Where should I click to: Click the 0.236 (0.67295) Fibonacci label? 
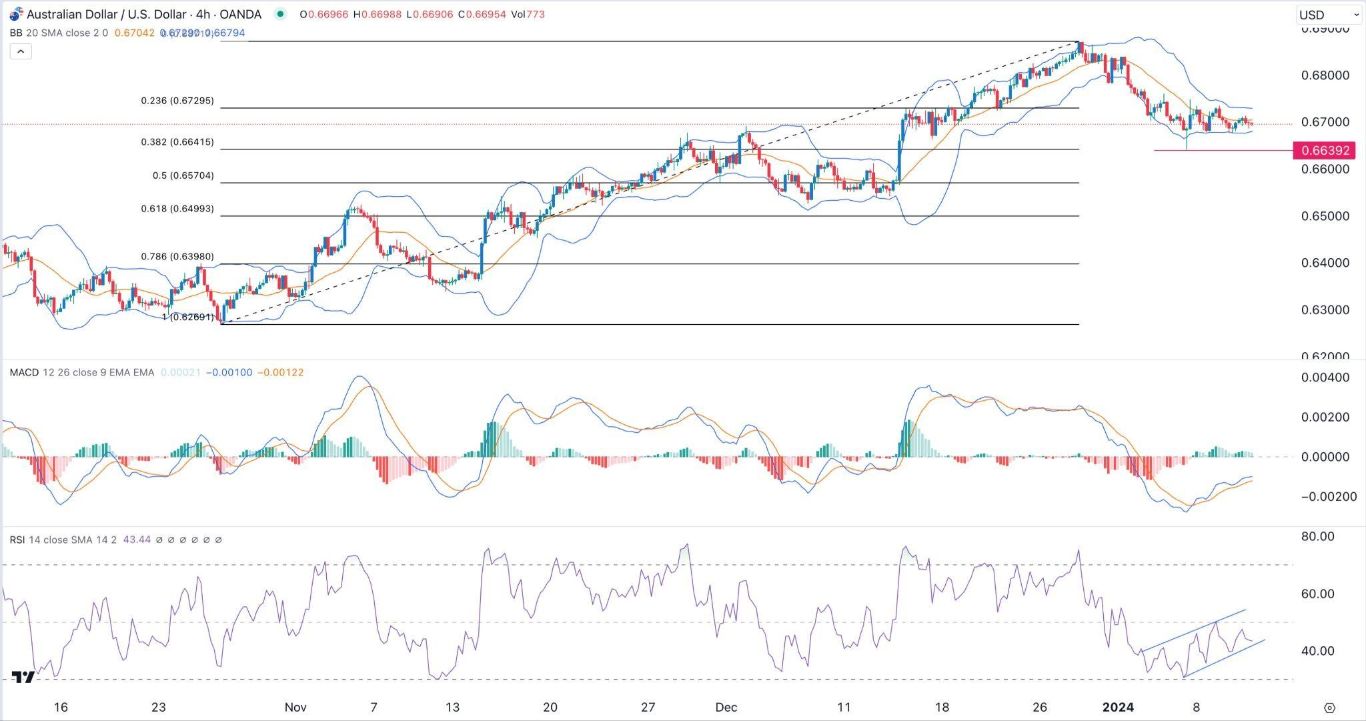(176, 102)
